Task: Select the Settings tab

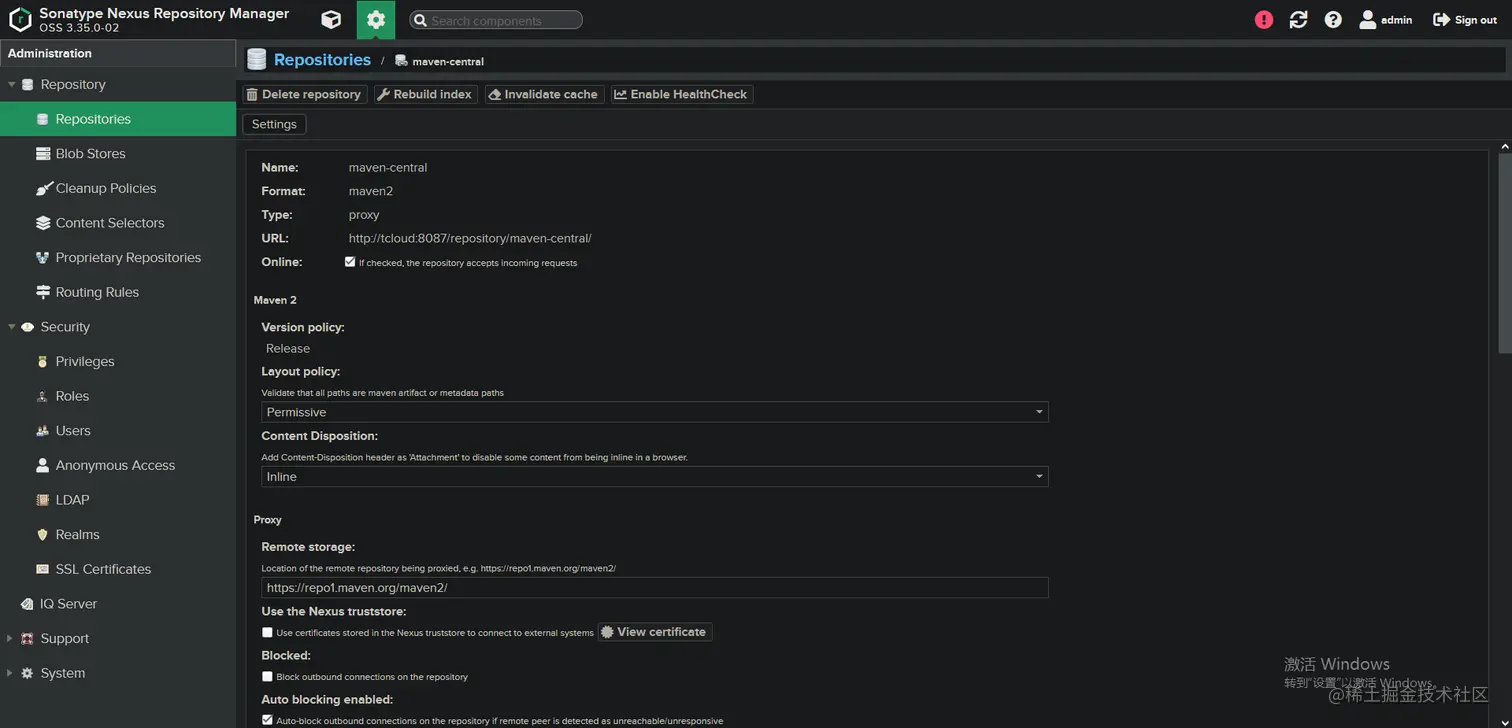Action: (x=274, y=124)
